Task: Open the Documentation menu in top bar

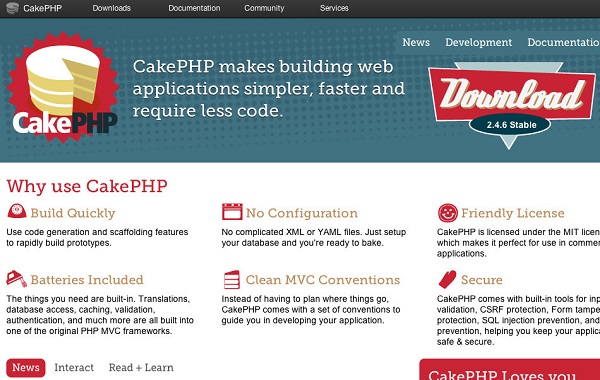Action: (x=194, y=8)
